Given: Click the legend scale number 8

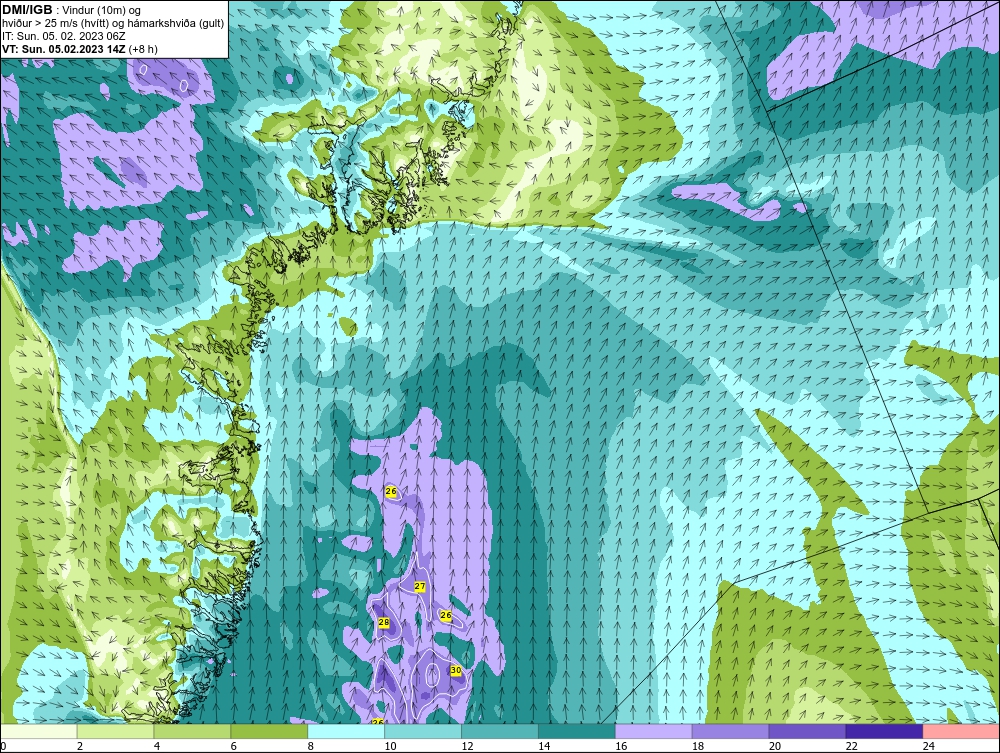Looking at the screenshot, I should 311,747.
